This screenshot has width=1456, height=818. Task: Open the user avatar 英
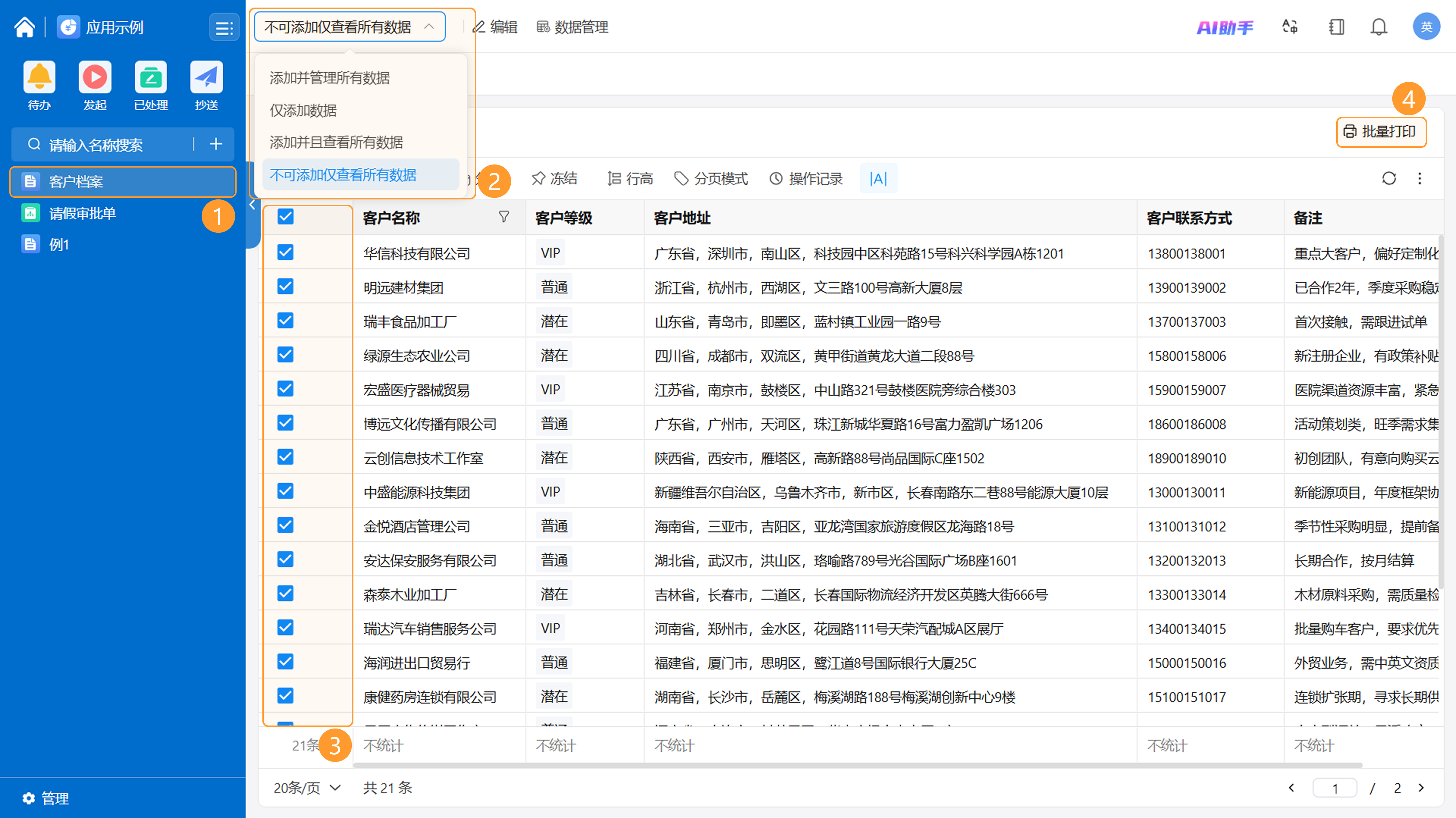tap(1426, 27)
